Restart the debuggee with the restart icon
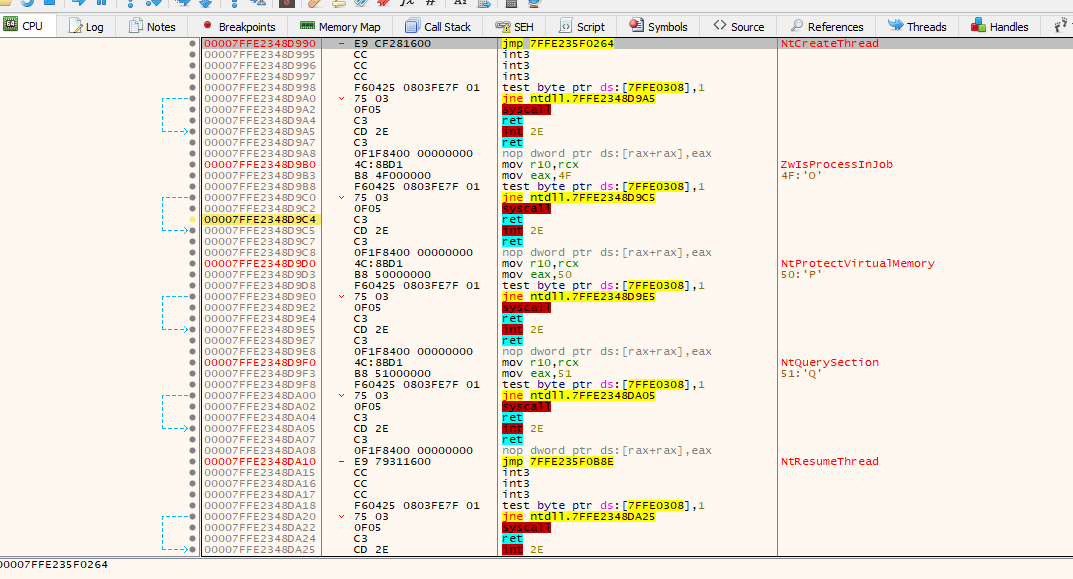Screen dimensions: 1073x579 pyautogui.click(x=26, y=6)
